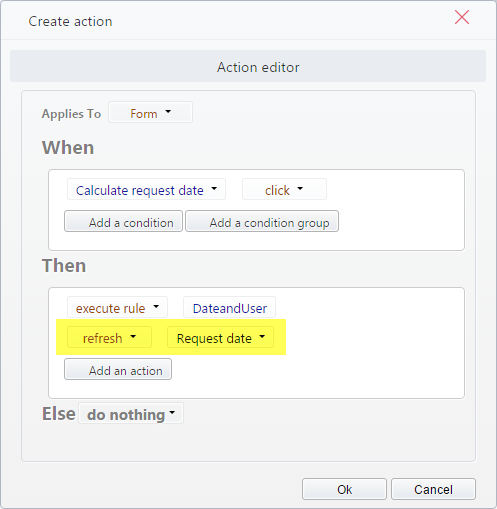Screen dimensions: 497x509
Task: Confirm with the Ok button
Action: (x=344, y=489)
